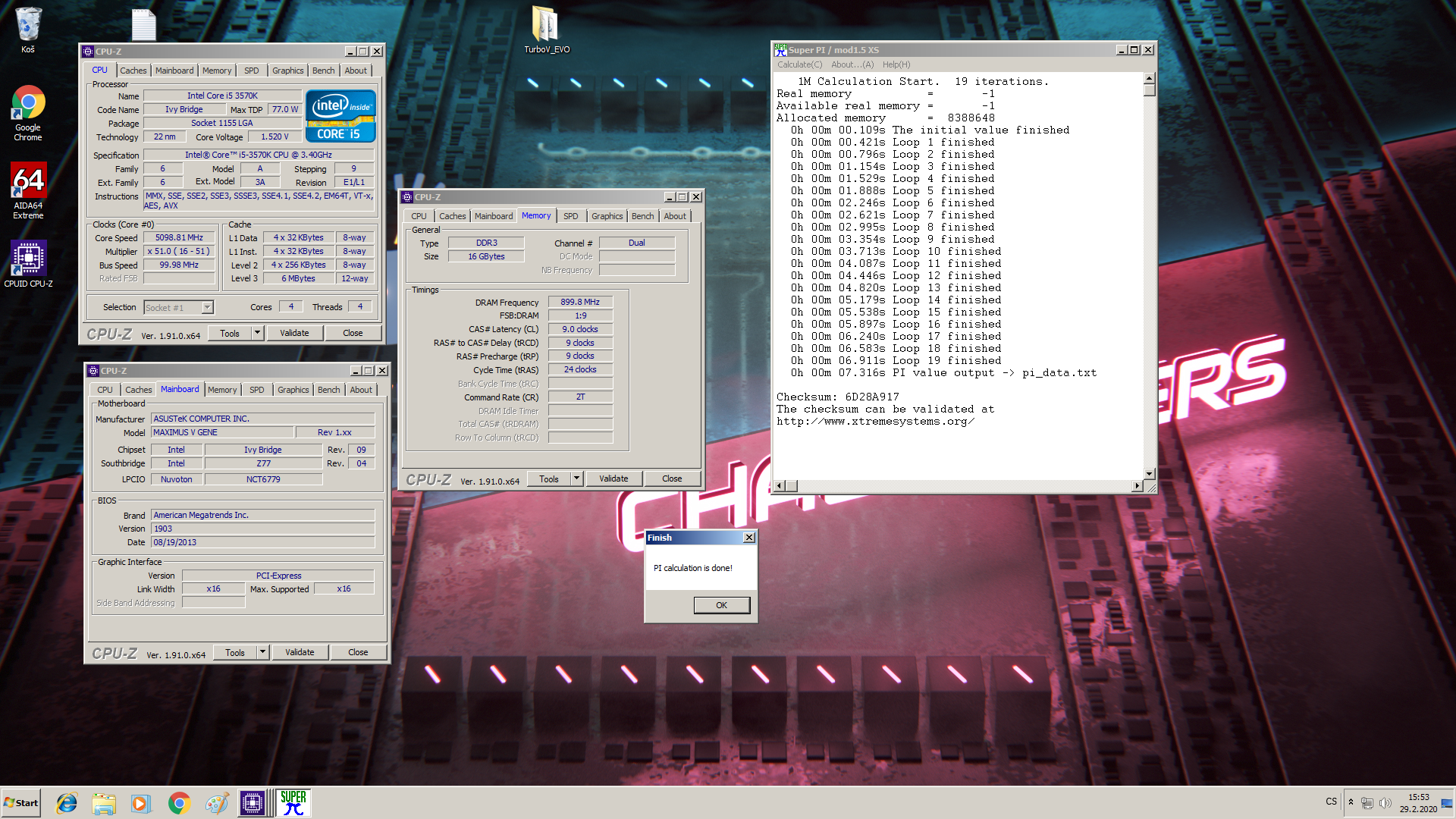Click the CPU-Z memory window title bar icon
The height and width of the screenshot is (819, 1456).
click(407, 197)
